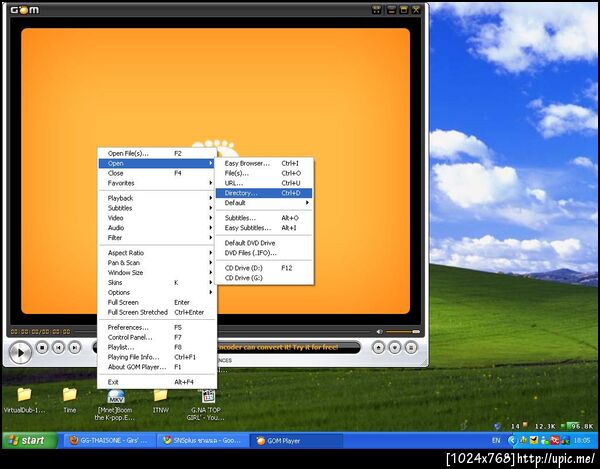Expand the Pan & Scan submenu
The height and width of the screenshot is (469, 600).
point(157,263)
